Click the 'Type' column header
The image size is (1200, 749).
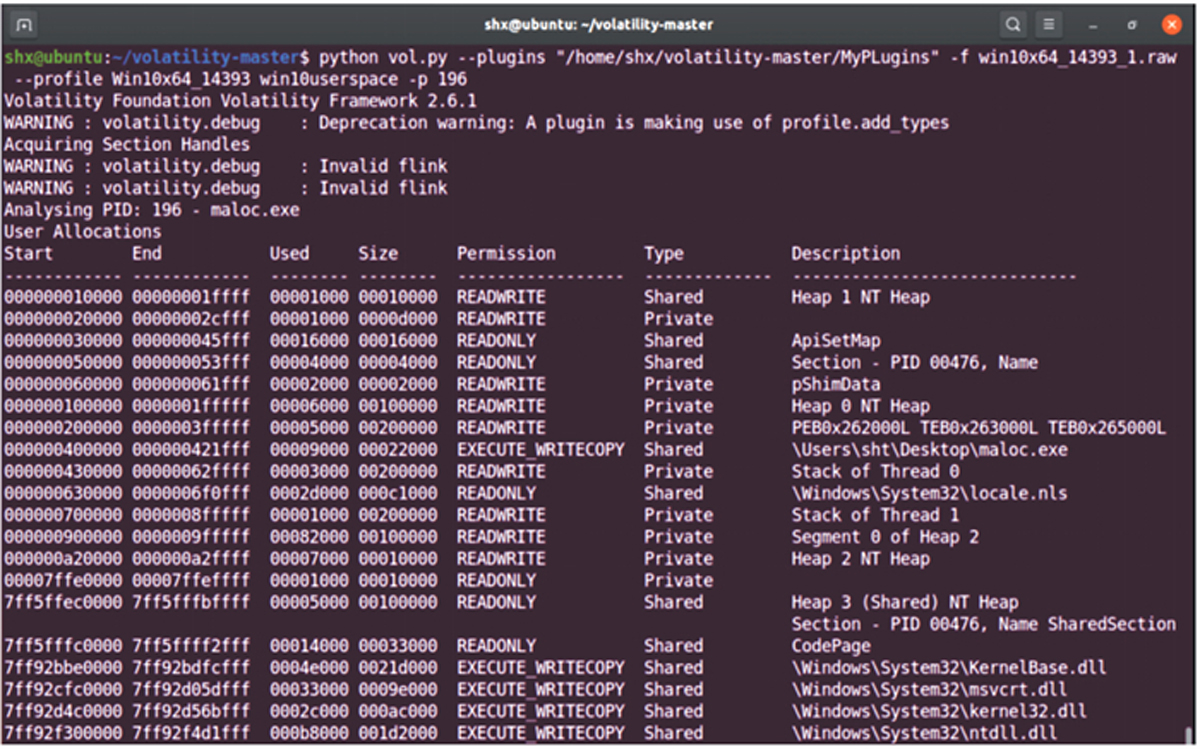tap(664, 254)
